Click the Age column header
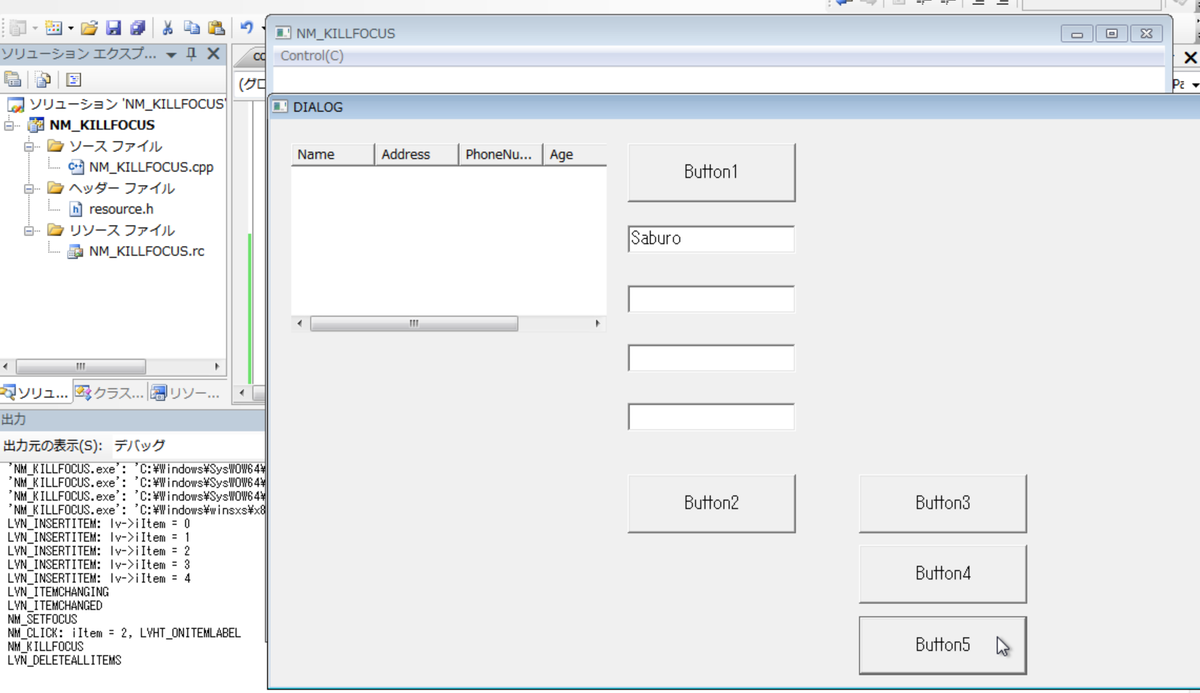1200x693 pixels. click(575, 155)
